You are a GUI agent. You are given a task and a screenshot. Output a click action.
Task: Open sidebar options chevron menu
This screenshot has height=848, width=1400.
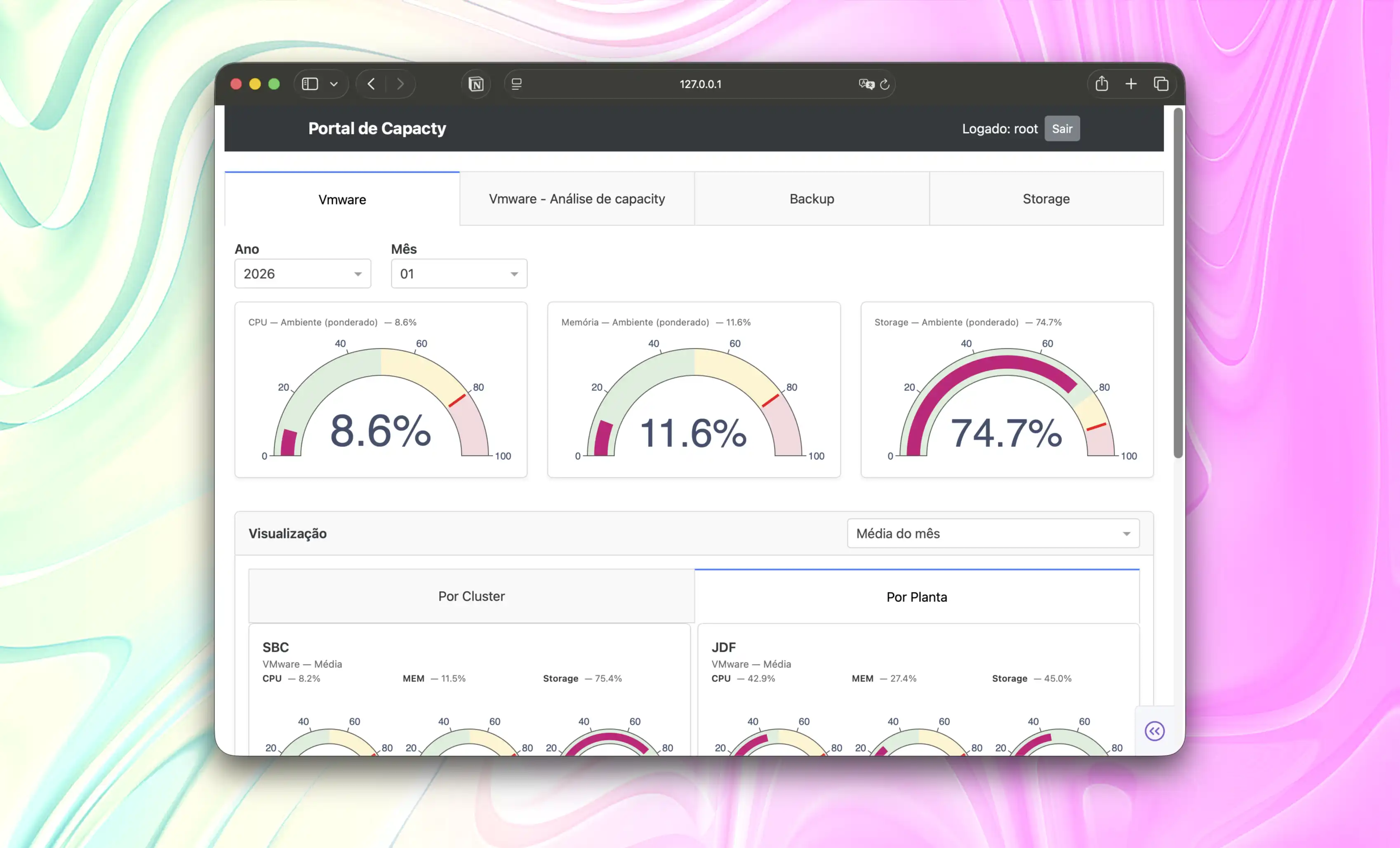click(x=334, y=84)
